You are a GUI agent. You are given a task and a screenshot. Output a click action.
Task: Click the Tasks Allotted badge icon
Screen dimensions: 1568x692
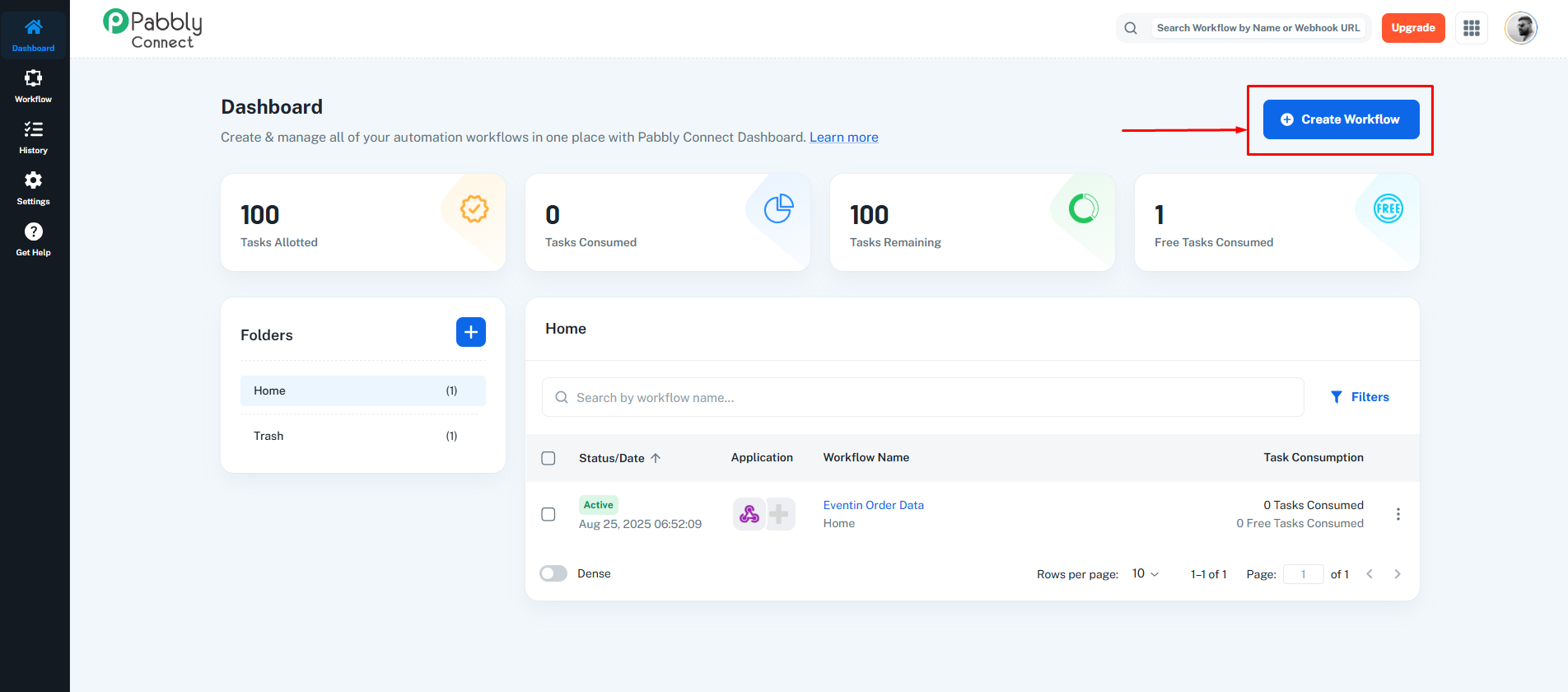click(474, 208)
